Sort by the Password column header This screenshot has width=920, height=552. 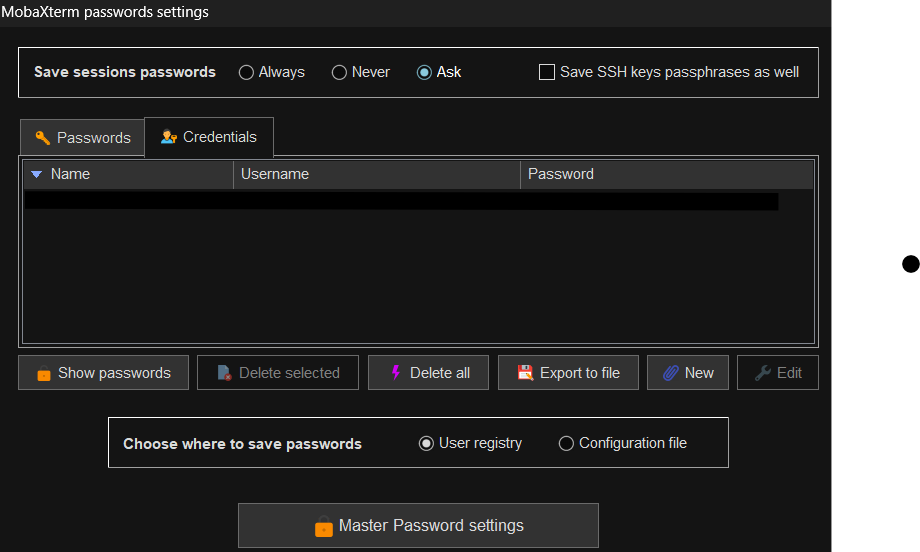667,174
